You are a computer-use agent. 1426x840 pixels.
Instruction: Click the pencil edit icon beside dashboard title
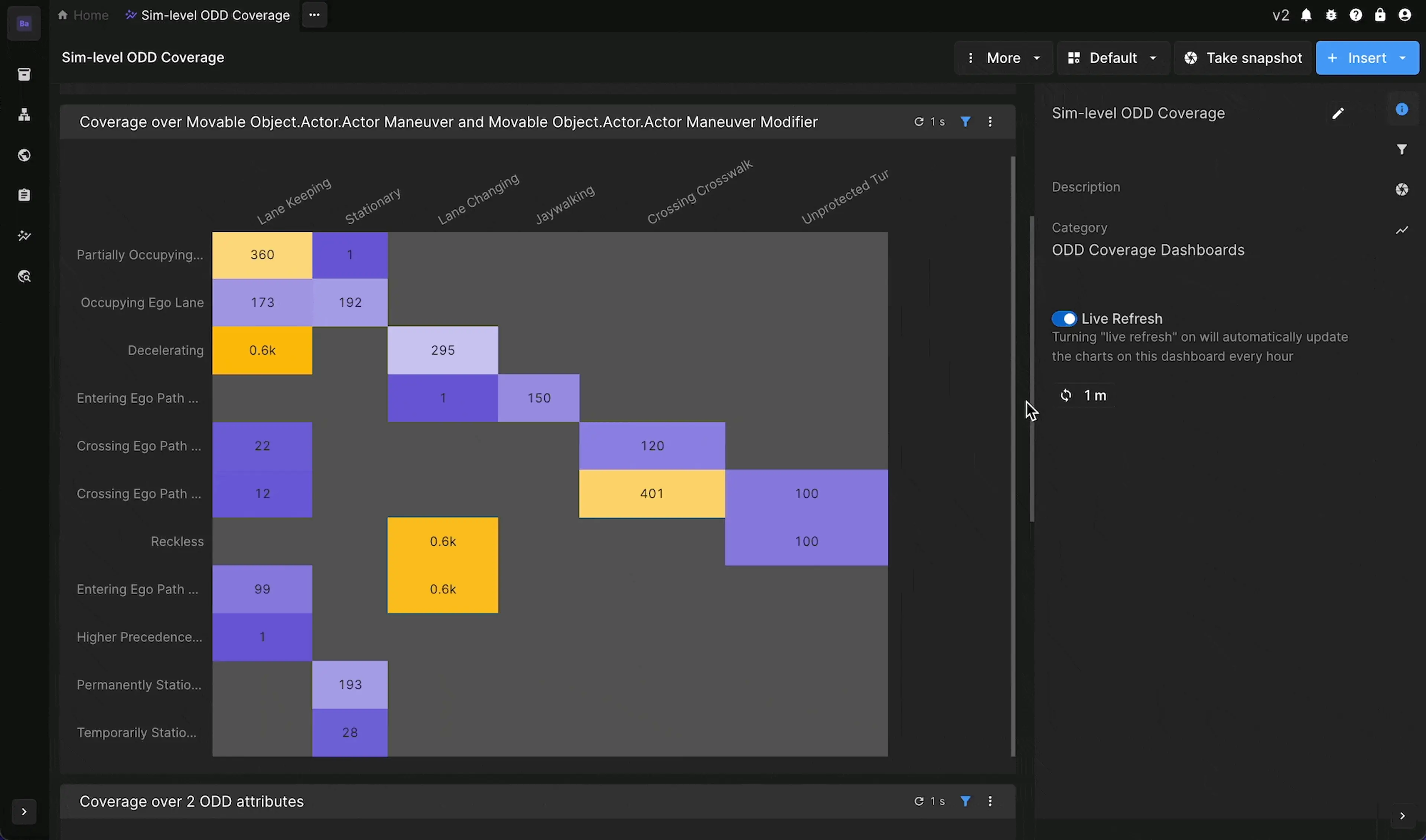(x=1337, y=114)
